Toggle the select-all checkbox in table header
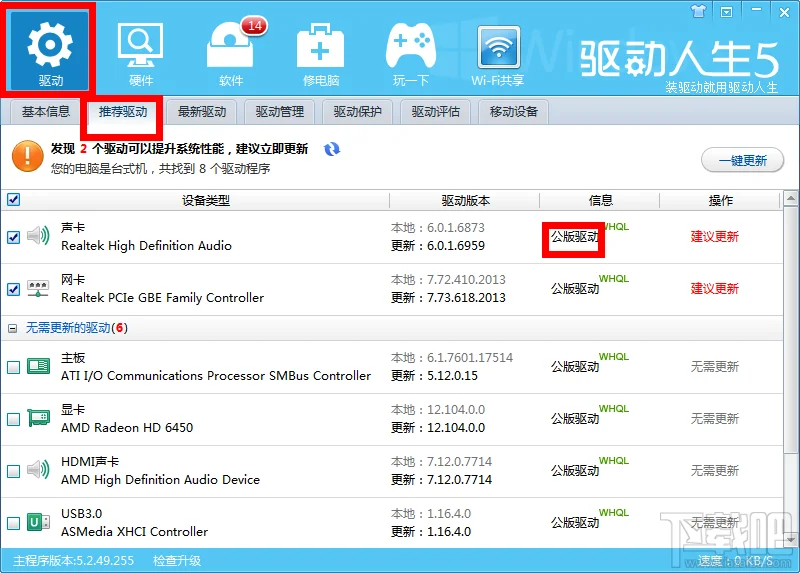The image size is (800, 573). [x=13, y=199]
